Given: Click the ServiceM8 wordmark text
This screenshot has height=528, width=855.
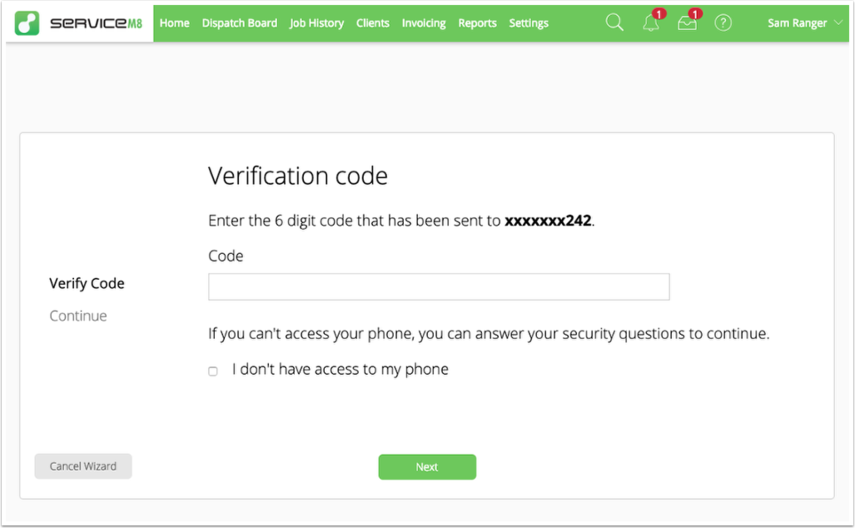Looking at the screenshot, I should (x=96, y=23).
